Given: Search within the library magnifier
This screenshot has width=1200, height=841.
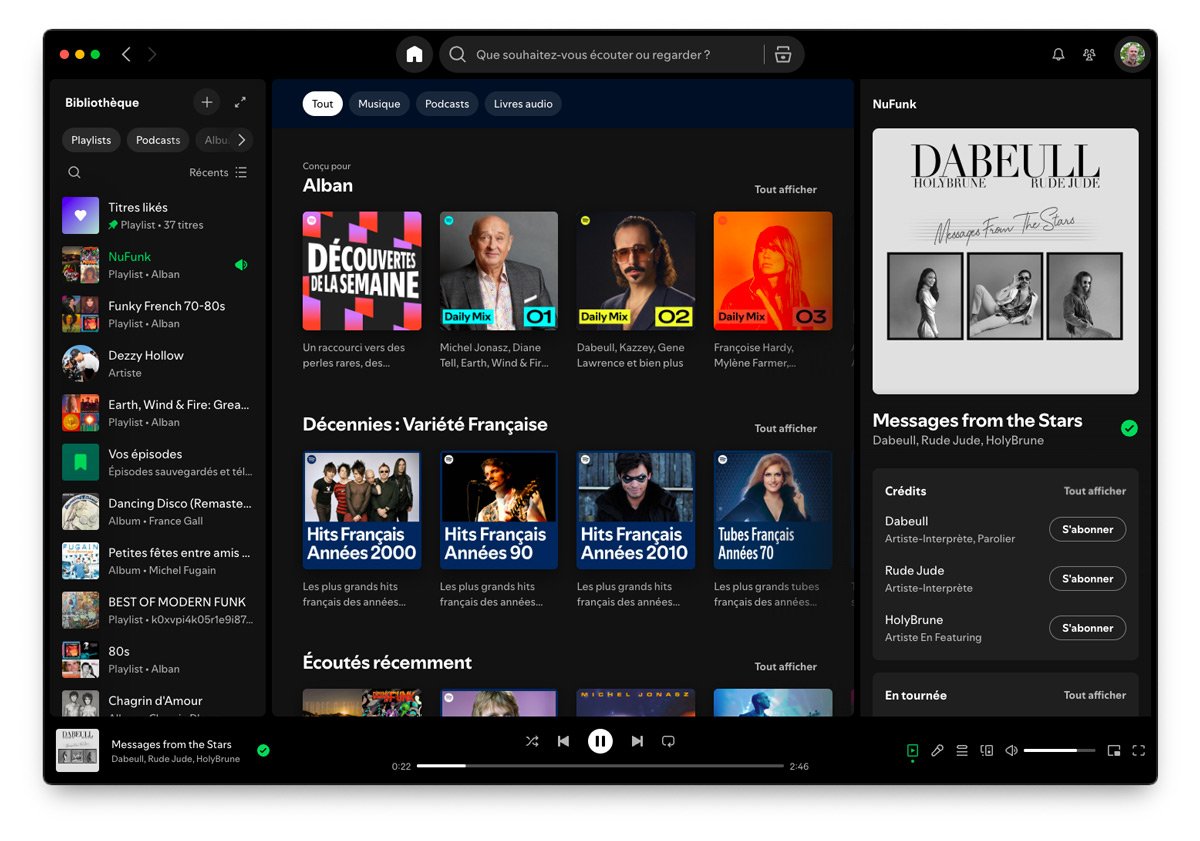Looking at the screenshot, I should pyautogui.click(x=74, y=172).
